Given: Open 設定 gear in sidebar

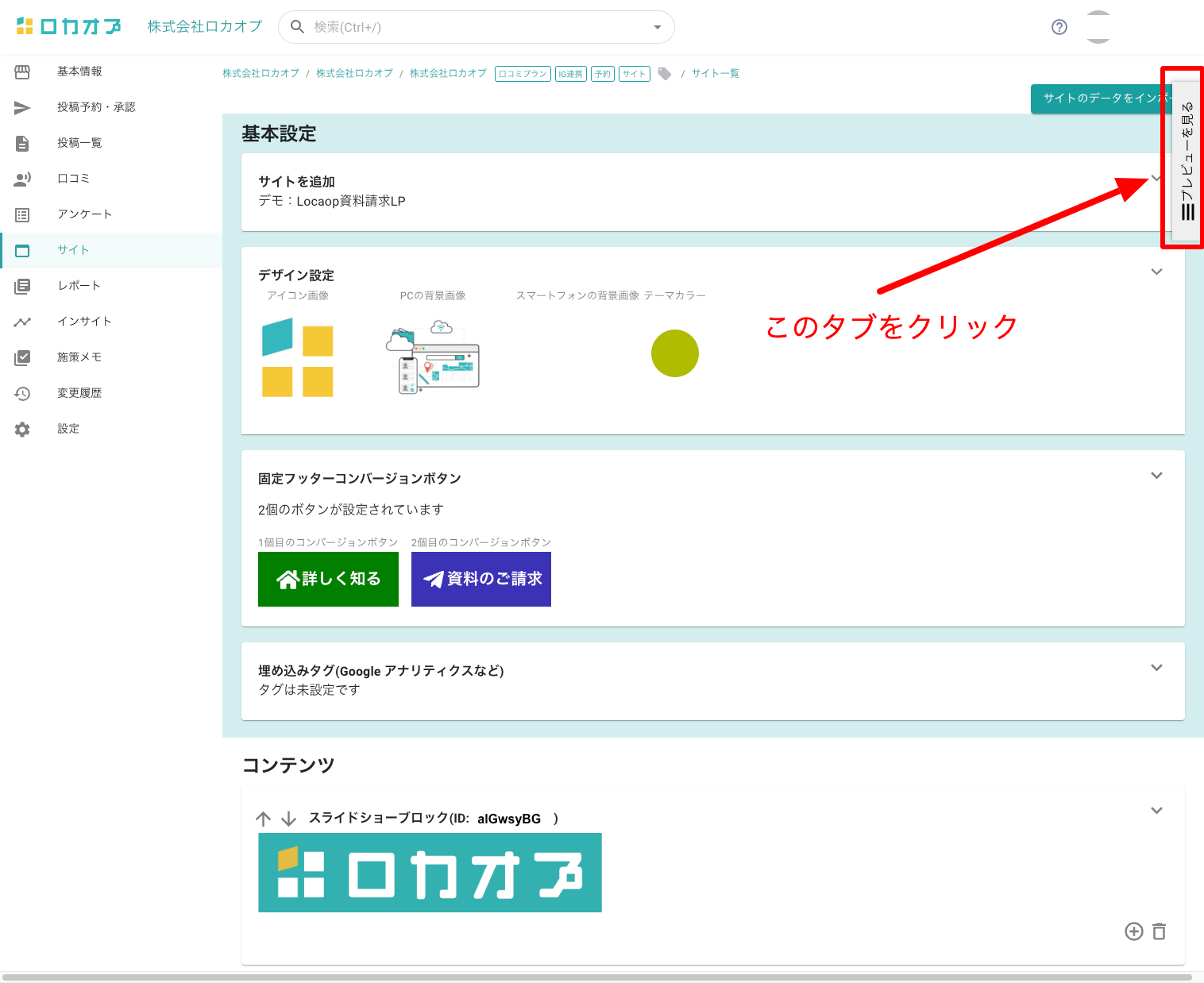Looking at the screenshot, I should click(68, 429).
